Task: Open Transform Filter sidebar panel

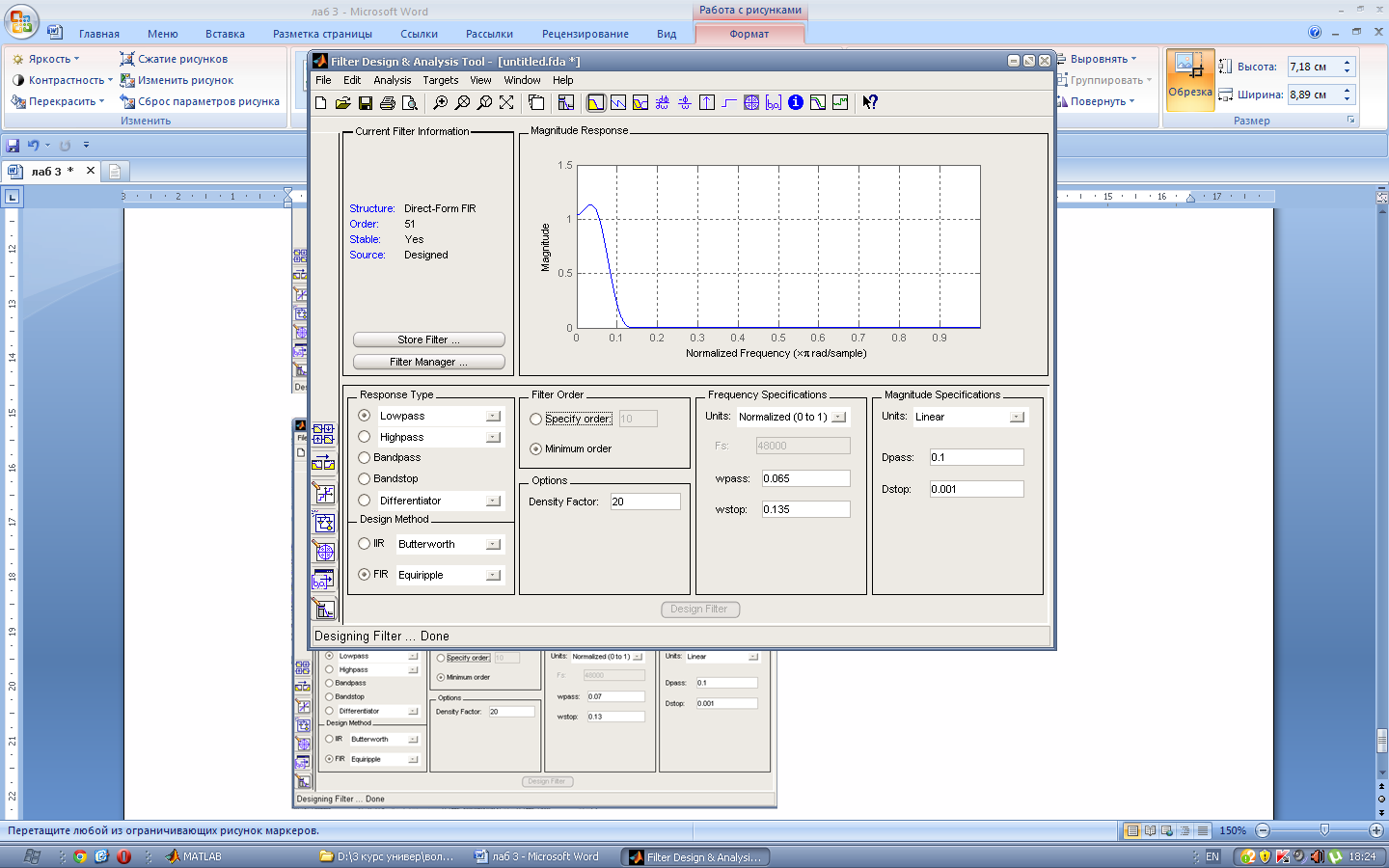Action: [x=324, y=463]
